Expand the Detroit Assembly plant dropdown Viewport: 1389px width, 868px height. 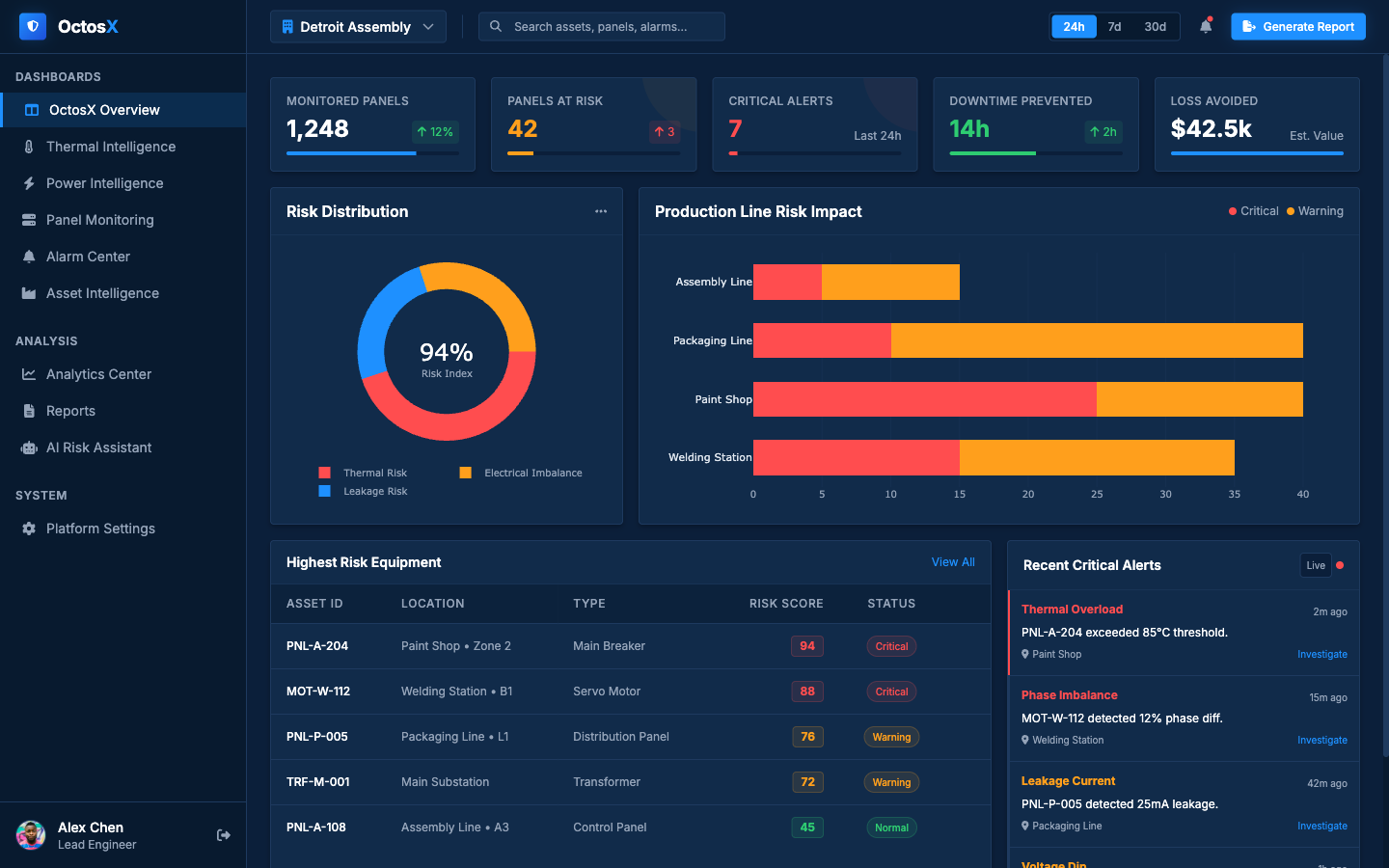(358, 27)
